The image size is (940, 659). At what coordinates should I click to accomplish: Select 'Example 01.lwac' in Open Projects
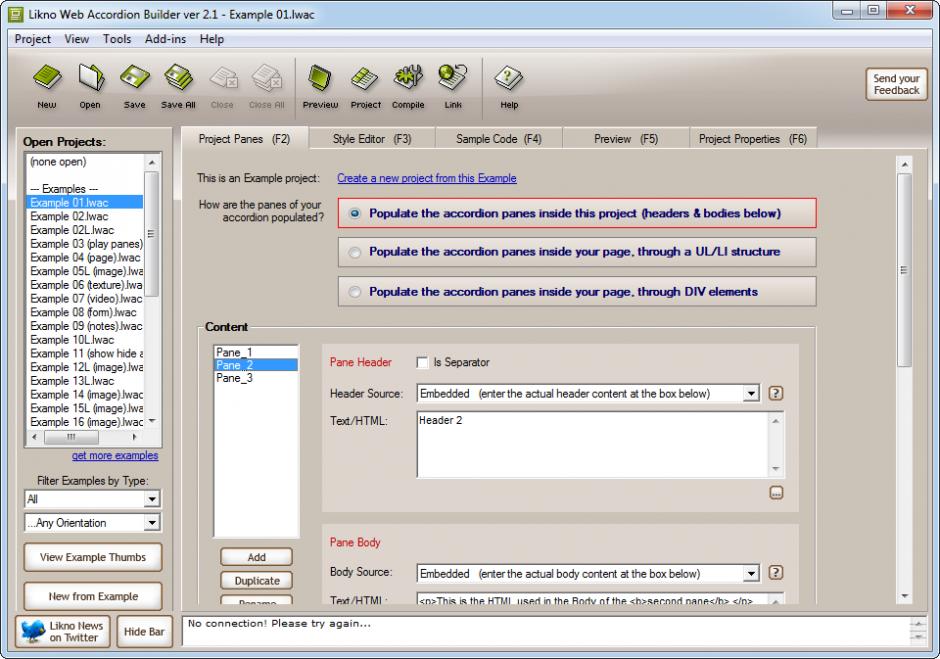click(x=85, y=203)
